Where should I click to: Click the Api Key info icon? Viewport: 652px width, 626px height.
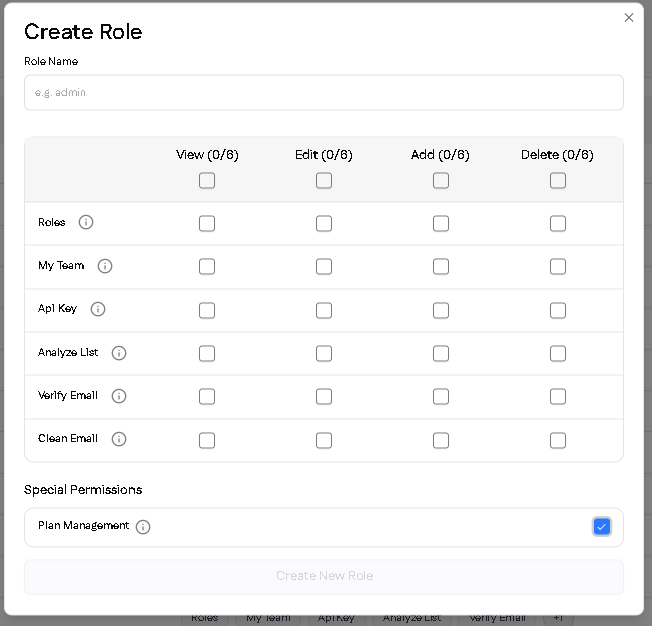[x=98, y=309]
